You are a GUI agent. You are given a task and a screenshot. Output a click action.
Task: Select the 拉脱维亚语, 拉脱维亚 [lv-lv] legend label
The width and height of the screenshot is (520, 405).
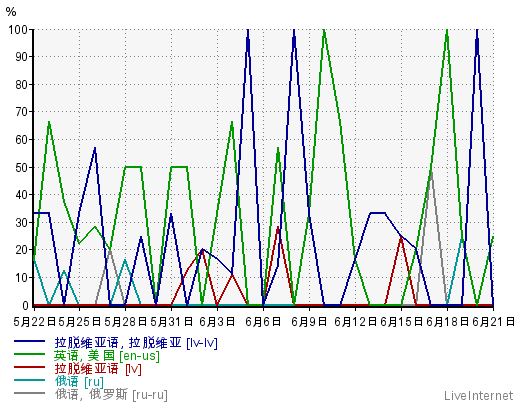click(136, 343)
